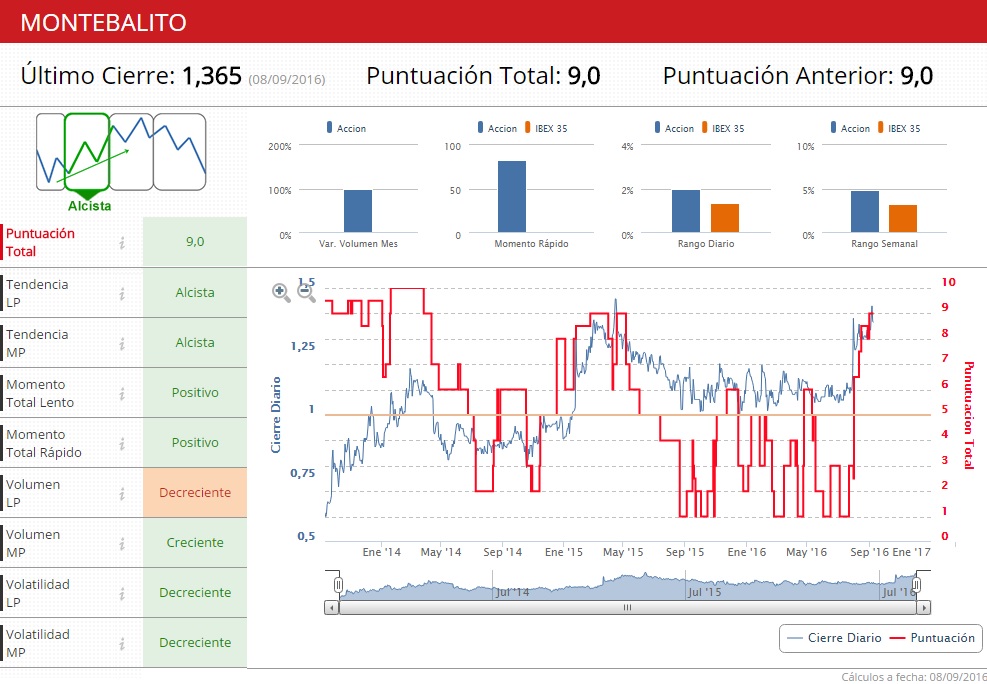987x684 pixels.
Task: Open info icon for Volatilidad LP
Action: tap(122, 593)
